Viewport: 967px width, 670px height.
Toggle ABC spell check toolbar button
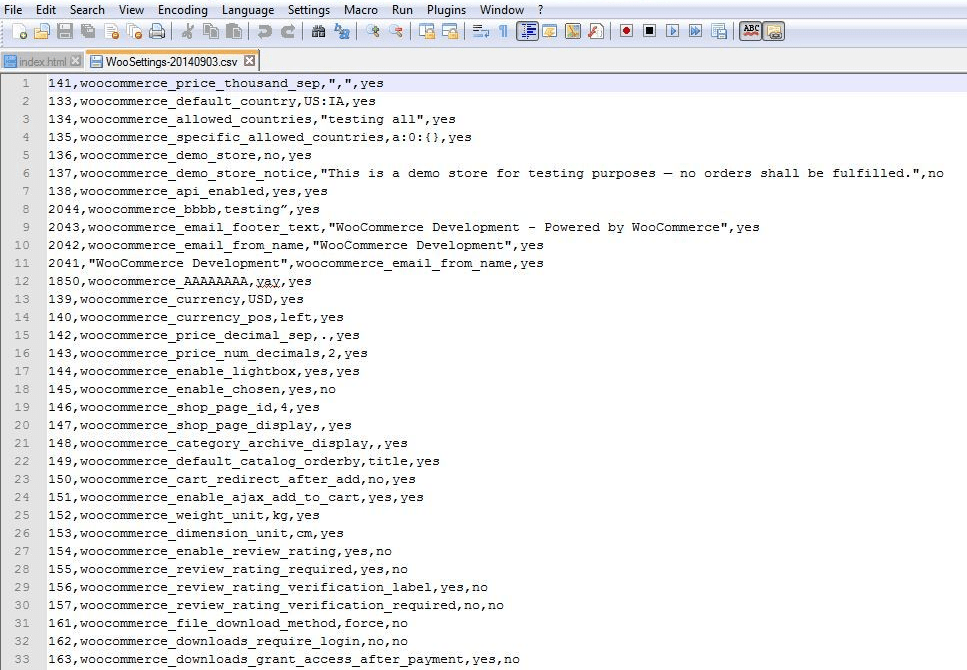pos(751,31)
